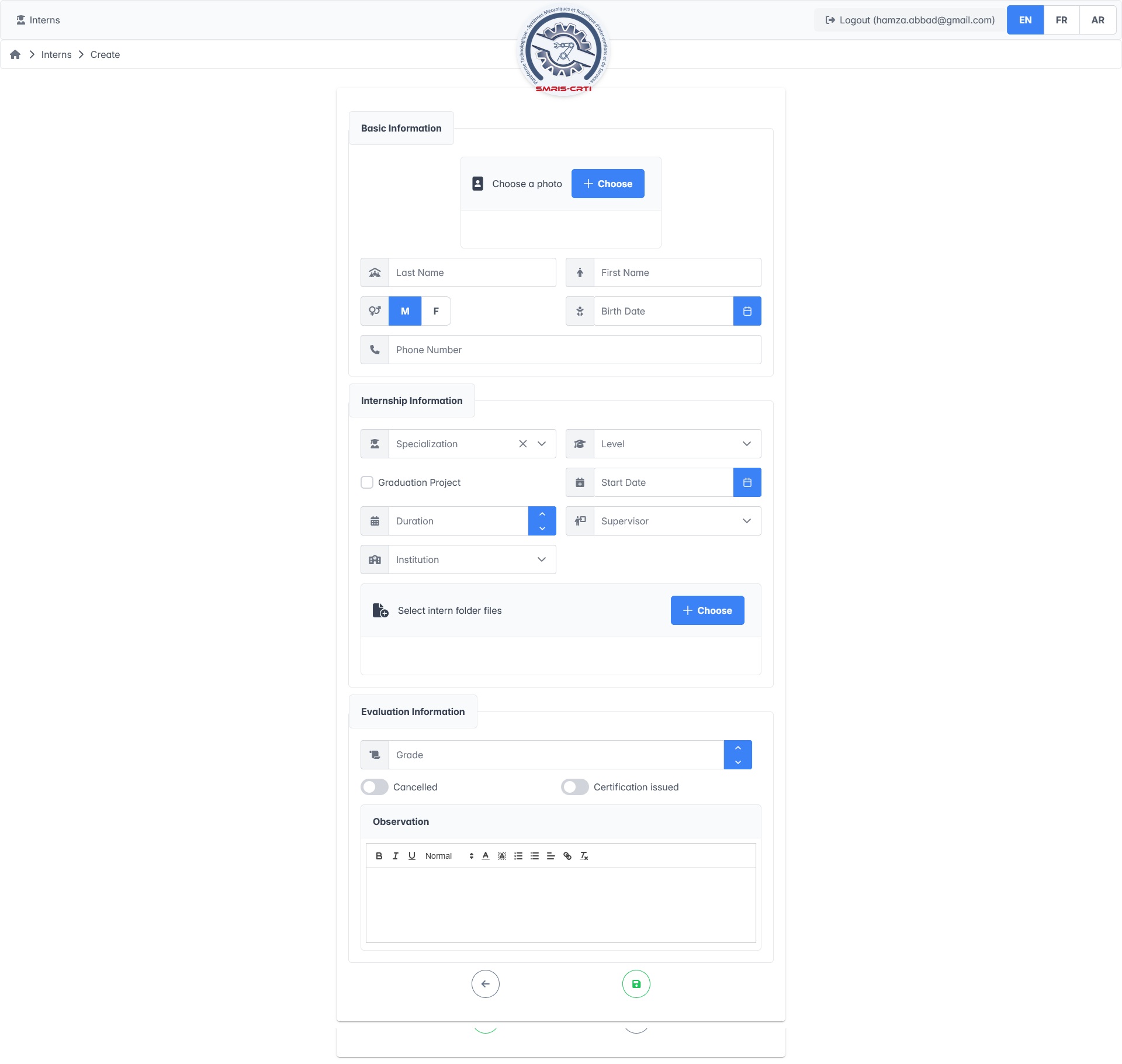Open the start date calendar picker
1122x1064 pixels.
747,482
